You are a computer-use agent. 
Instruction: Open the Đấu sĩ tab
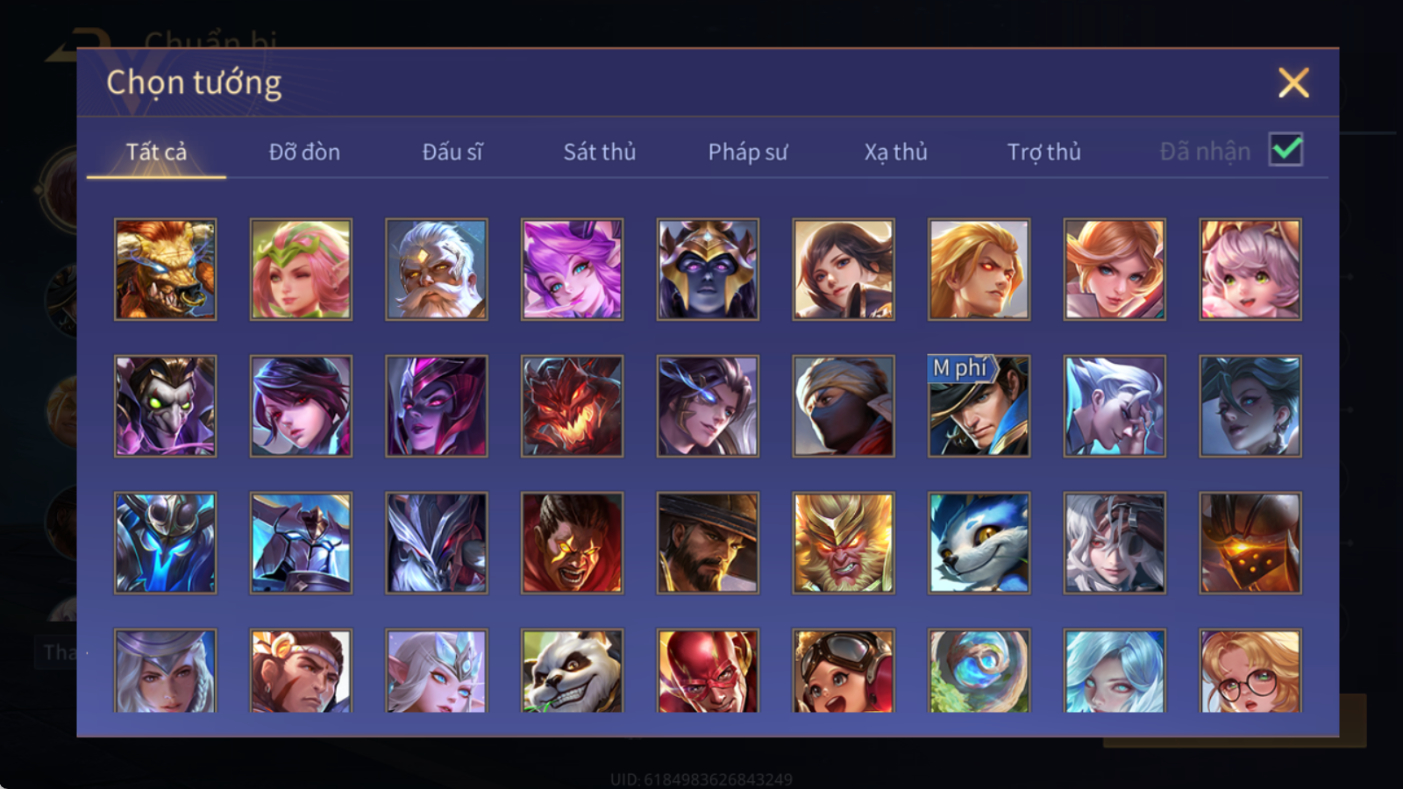(452, 152)
